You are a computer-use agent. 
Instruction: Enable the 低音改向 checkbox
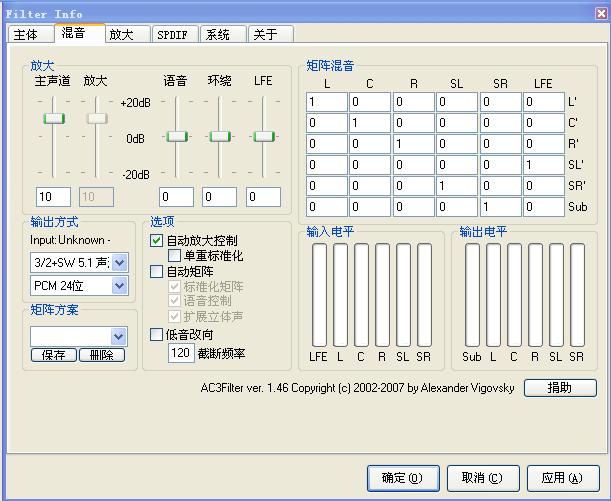(x=156, y=334)
